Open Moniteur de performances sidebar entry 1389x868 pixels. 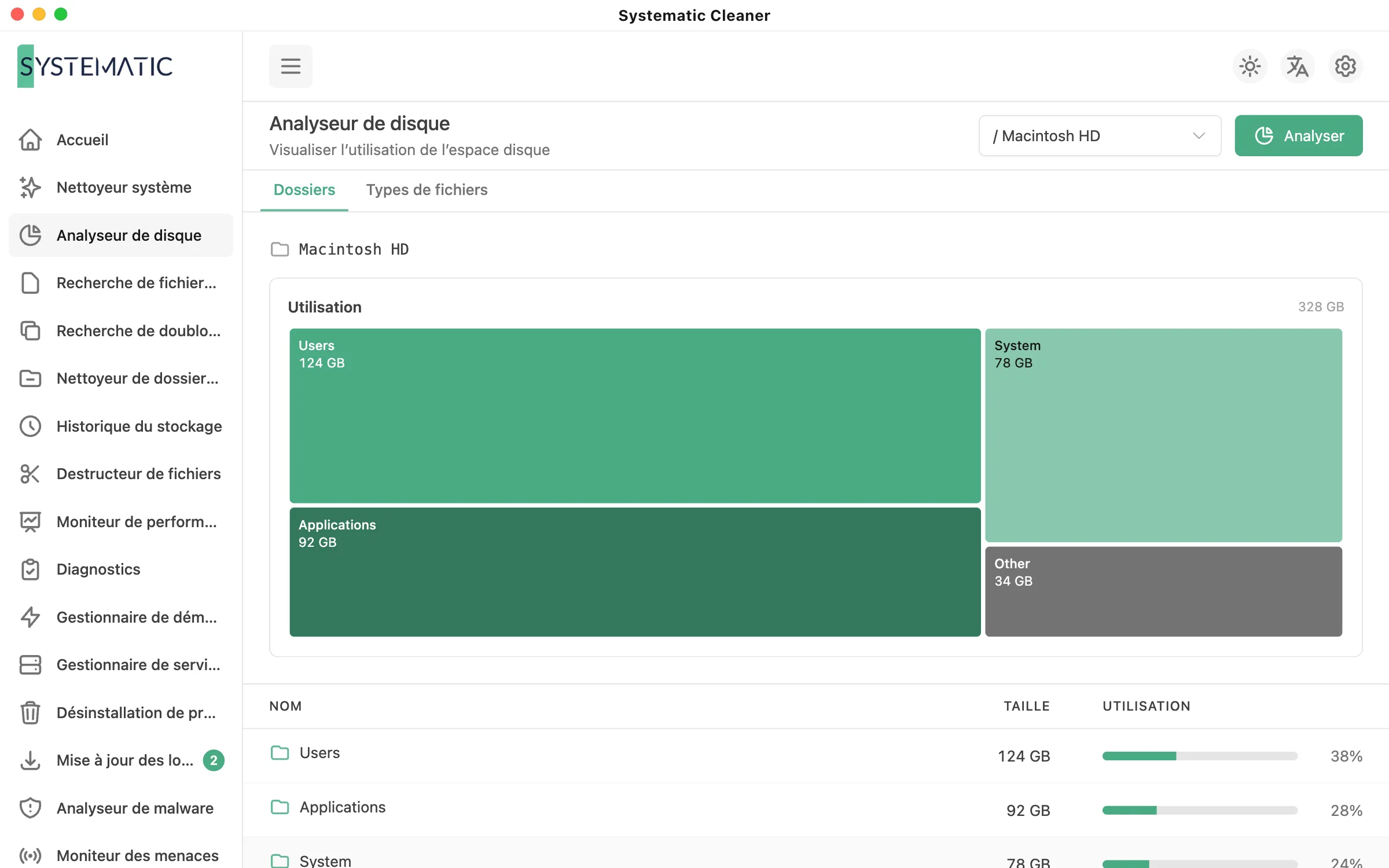(x=120, y=521)
